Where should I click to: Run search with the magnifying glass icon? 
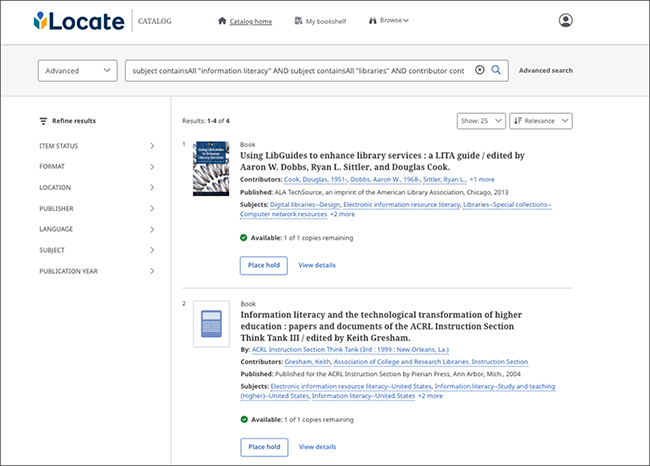(496, 70)
